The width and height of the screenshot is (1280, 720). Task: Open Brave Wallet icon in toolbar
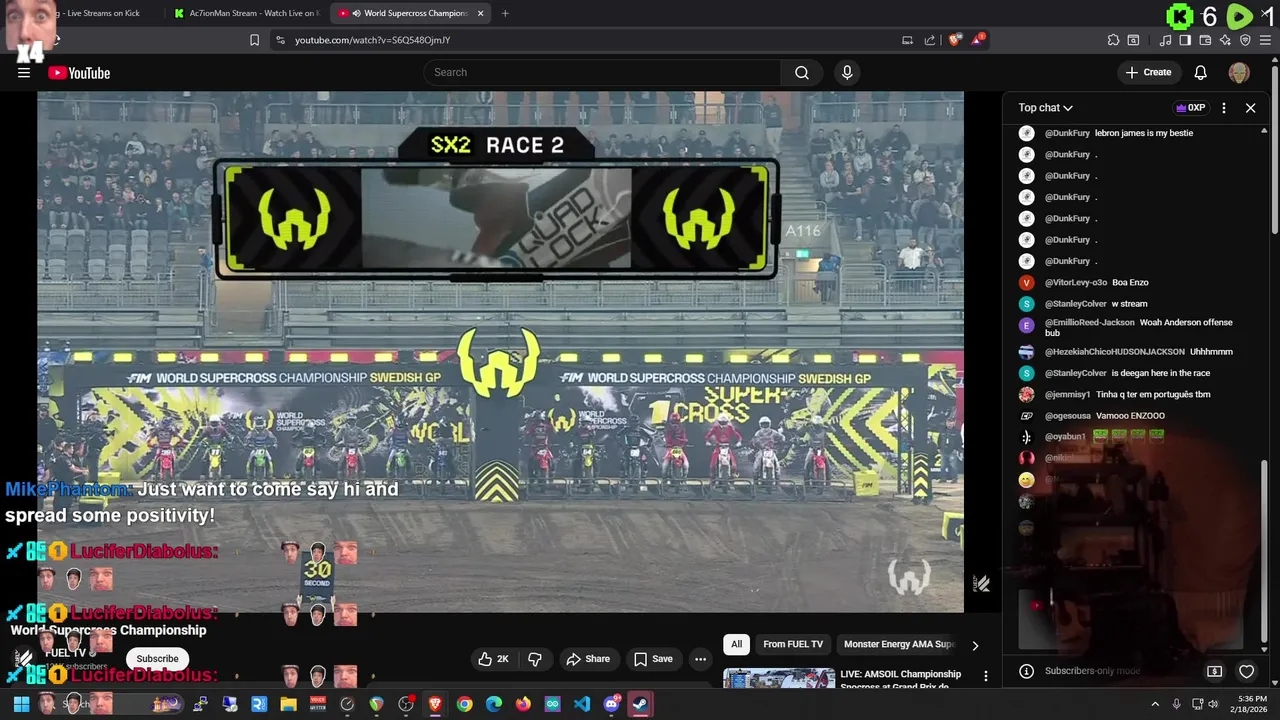coord(1205,40)
